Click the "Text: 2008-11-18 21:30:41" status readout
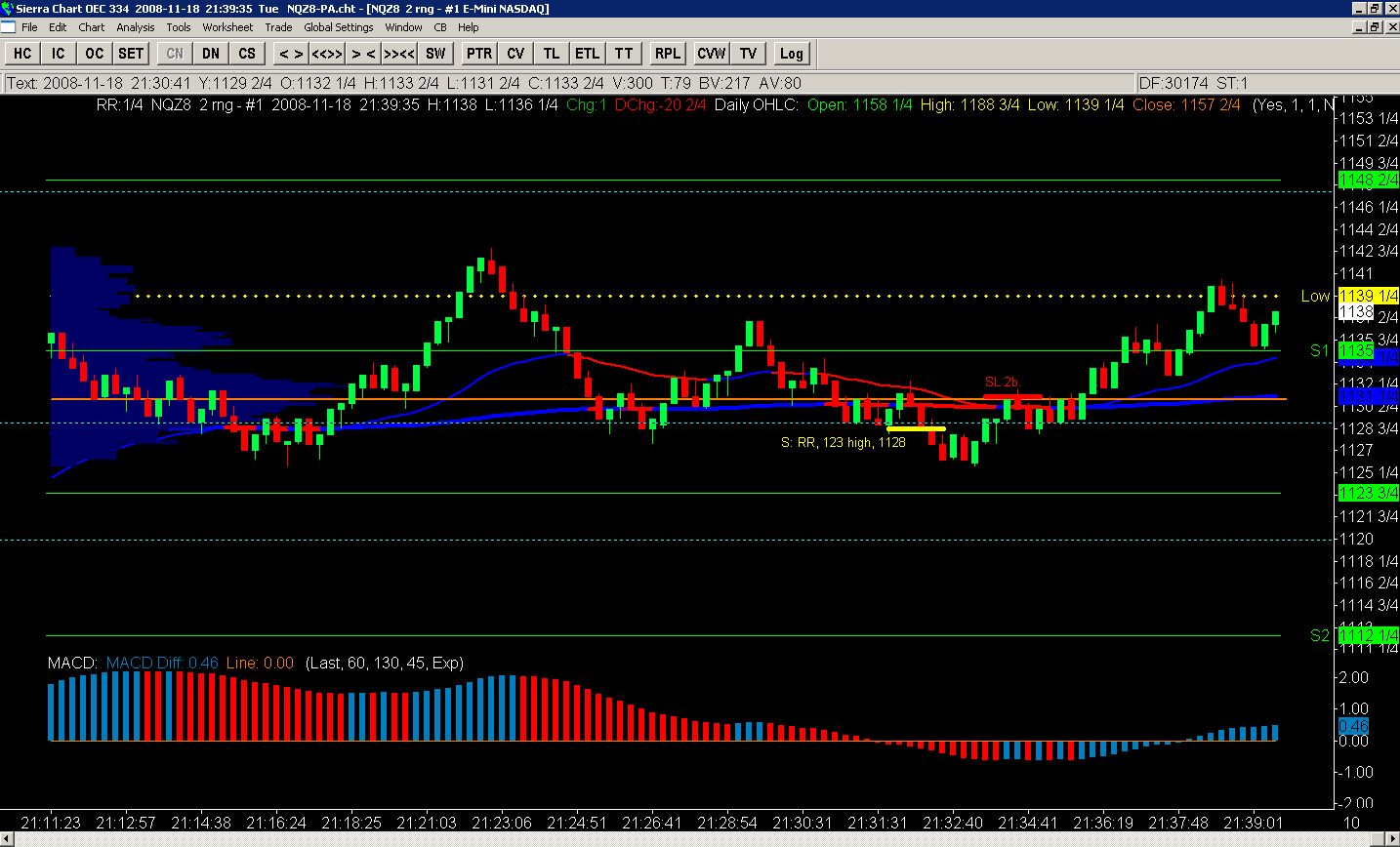The width and height of the screenshot is (1400, 847). (98, 83)
